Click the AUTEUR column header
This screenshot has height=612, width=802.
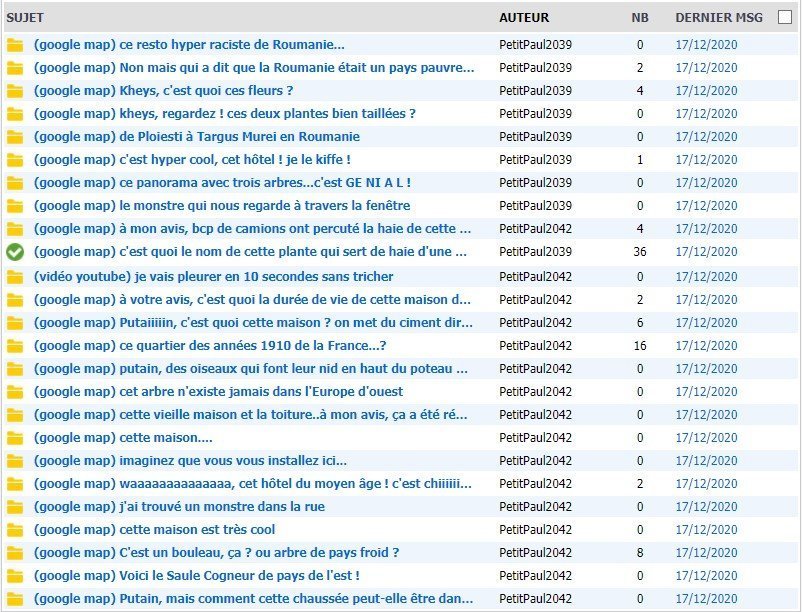(x=524, y=17)
